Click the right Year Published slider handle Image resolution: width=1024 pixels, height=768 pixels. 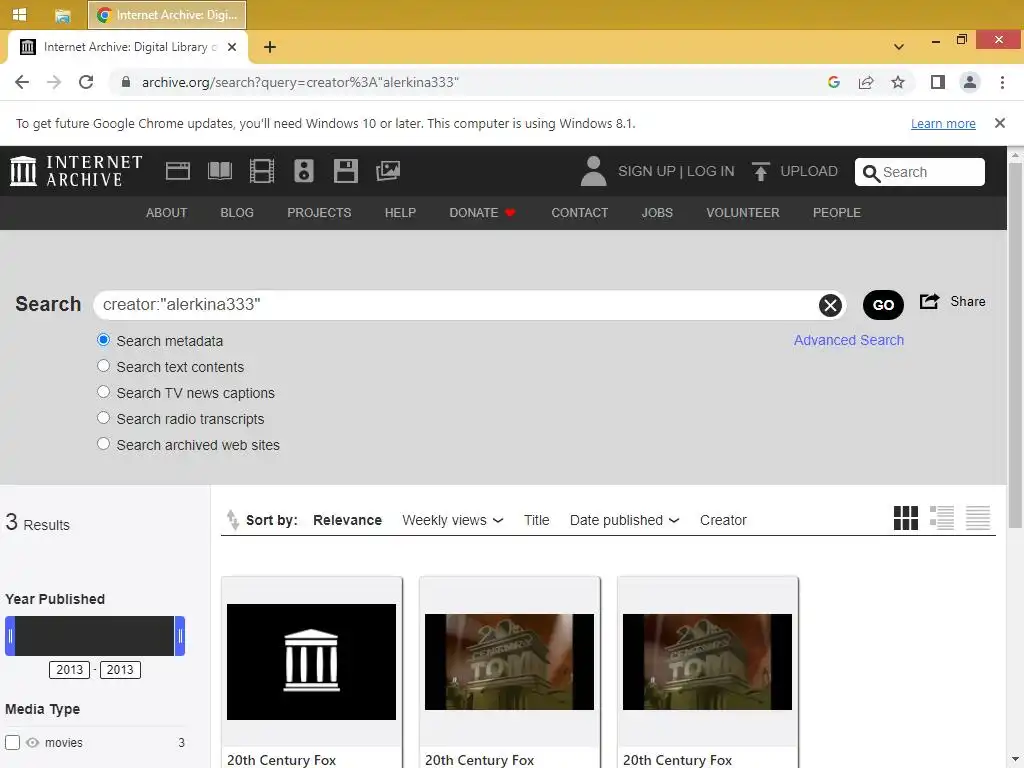[180, 635]
